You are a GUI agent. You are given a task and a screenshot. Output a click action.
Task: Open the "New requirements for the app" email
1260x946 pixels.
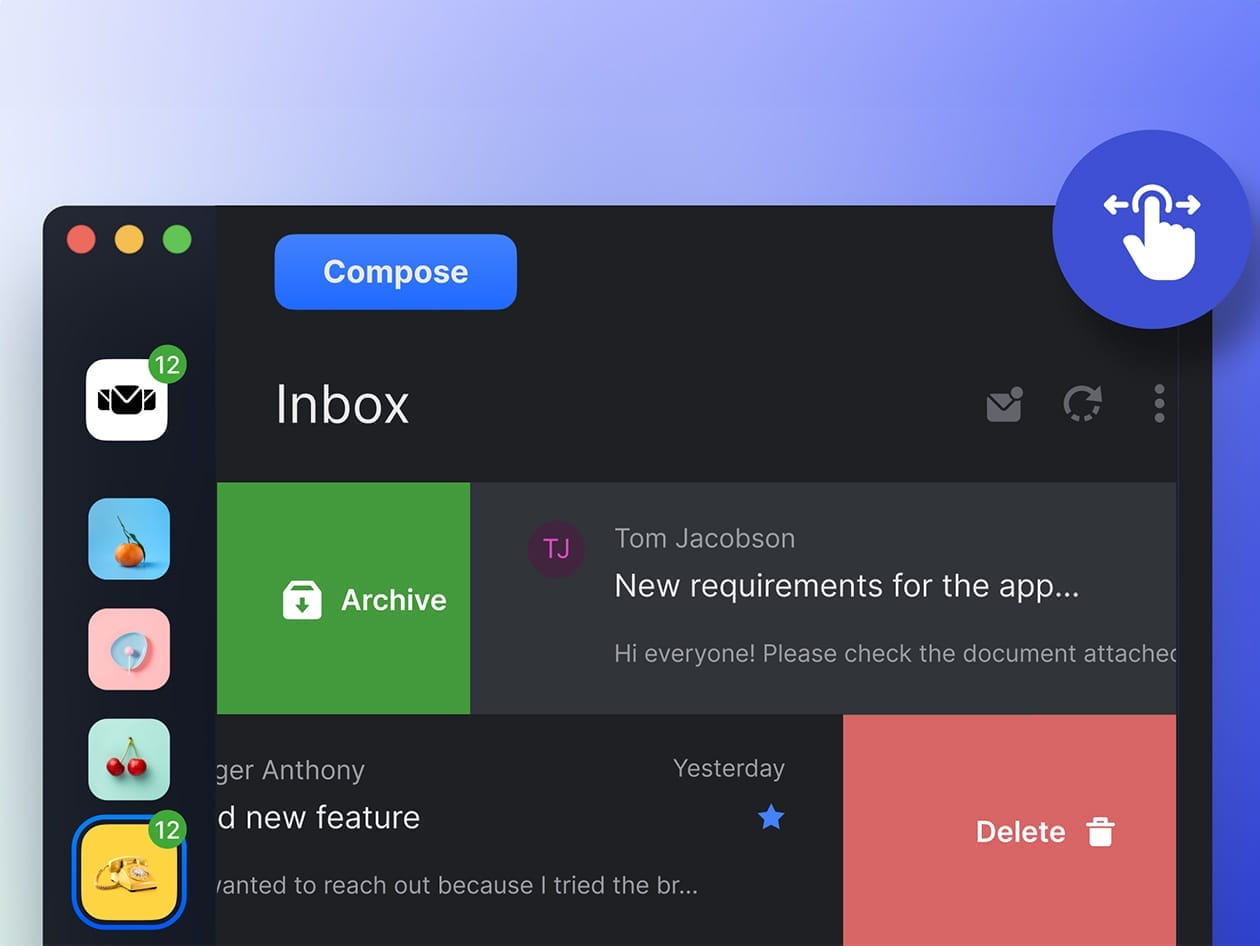tap(846, 586)
